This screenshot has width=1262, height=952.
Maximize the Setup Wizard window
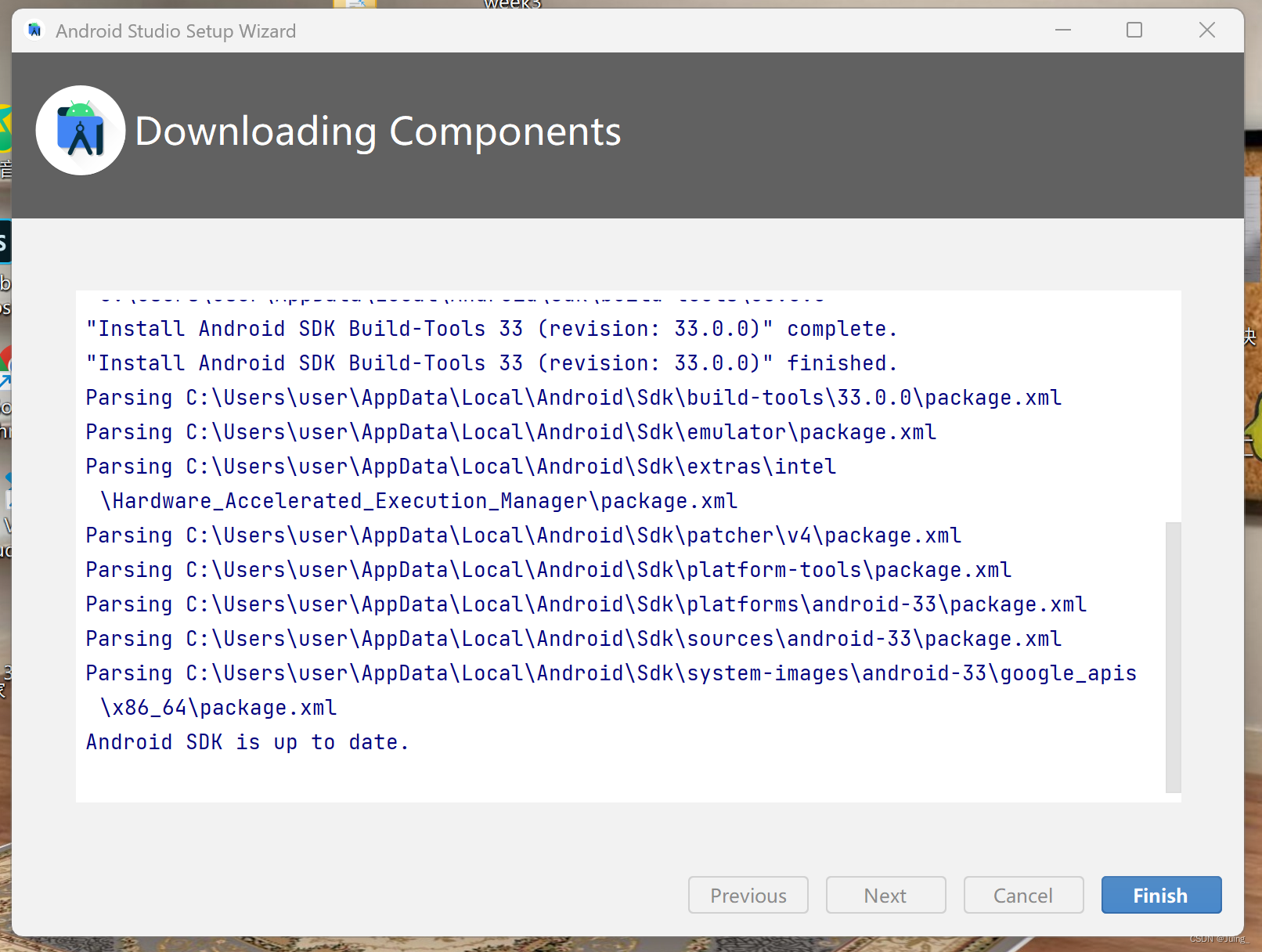[1134, 31]
